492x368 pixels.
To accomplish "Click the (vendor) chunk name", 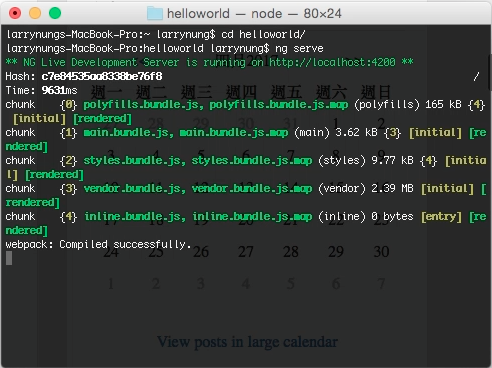I will pyautogui.click(x=342, y=189).
